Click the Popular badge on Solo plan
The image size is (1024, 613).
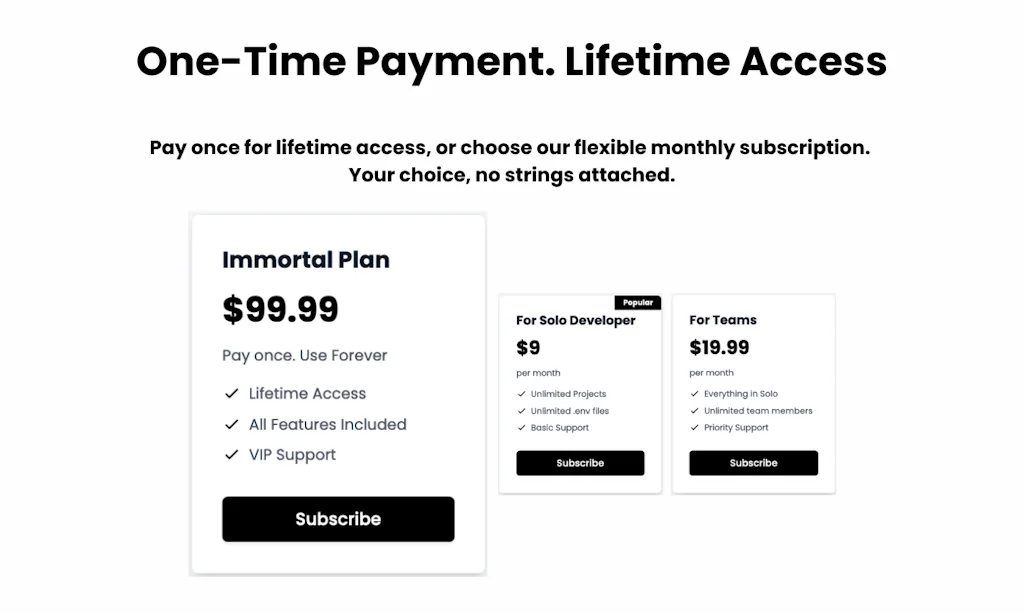tap(637, 302)
